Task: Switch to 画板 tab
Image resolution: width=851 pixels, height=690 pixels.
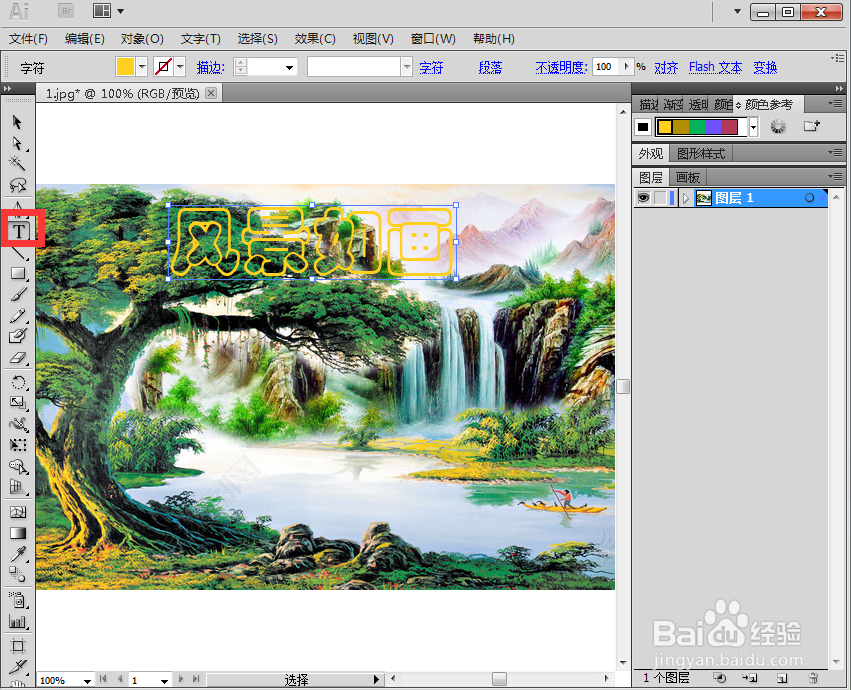Action: [688, 178]
